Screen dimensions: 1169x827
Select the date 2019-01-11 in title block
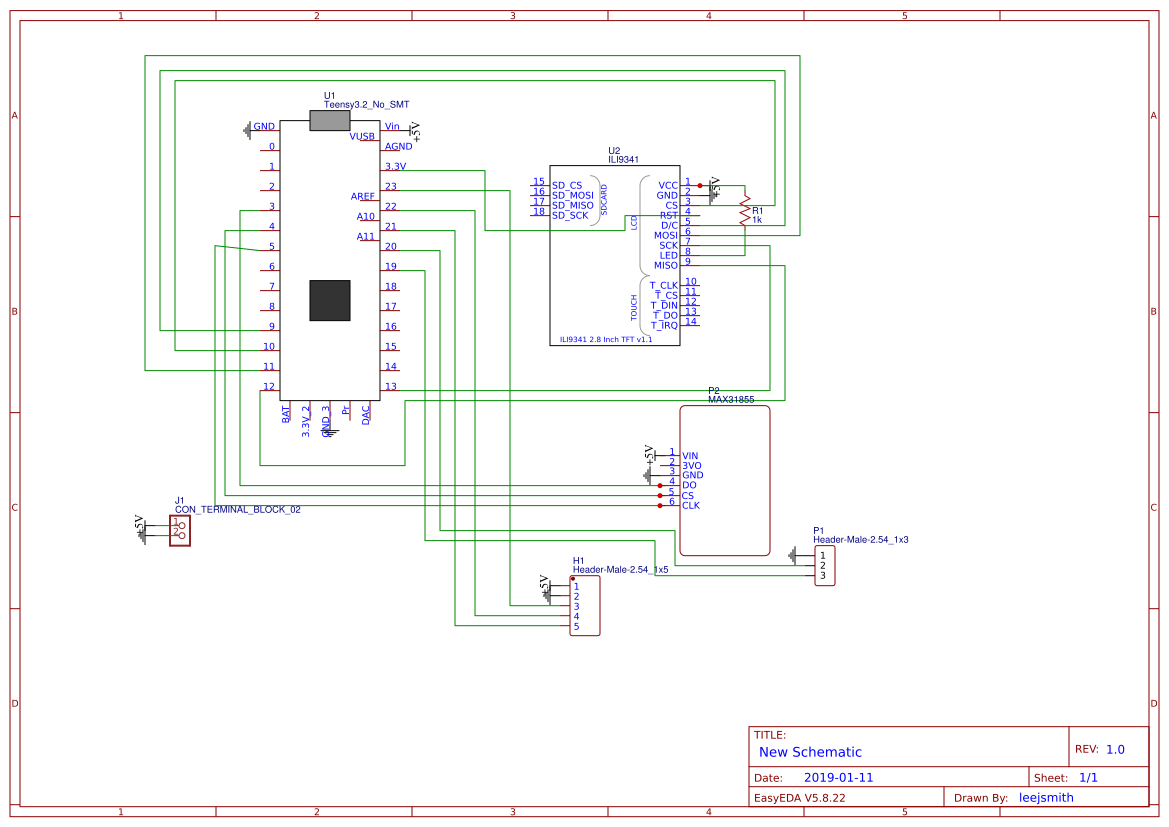tap(840, 777)
